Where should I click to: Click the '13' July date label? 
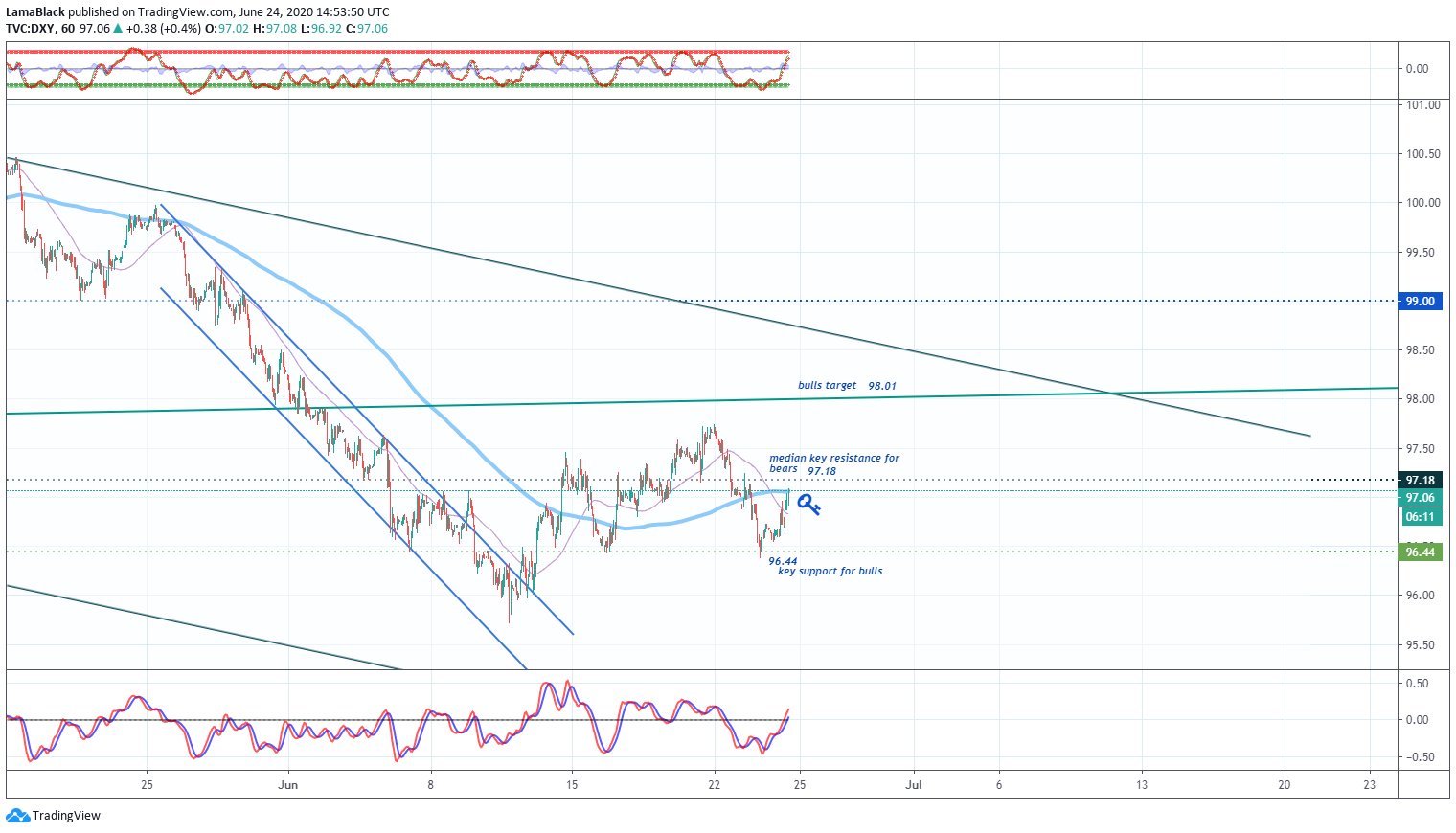click(1142, 785)
